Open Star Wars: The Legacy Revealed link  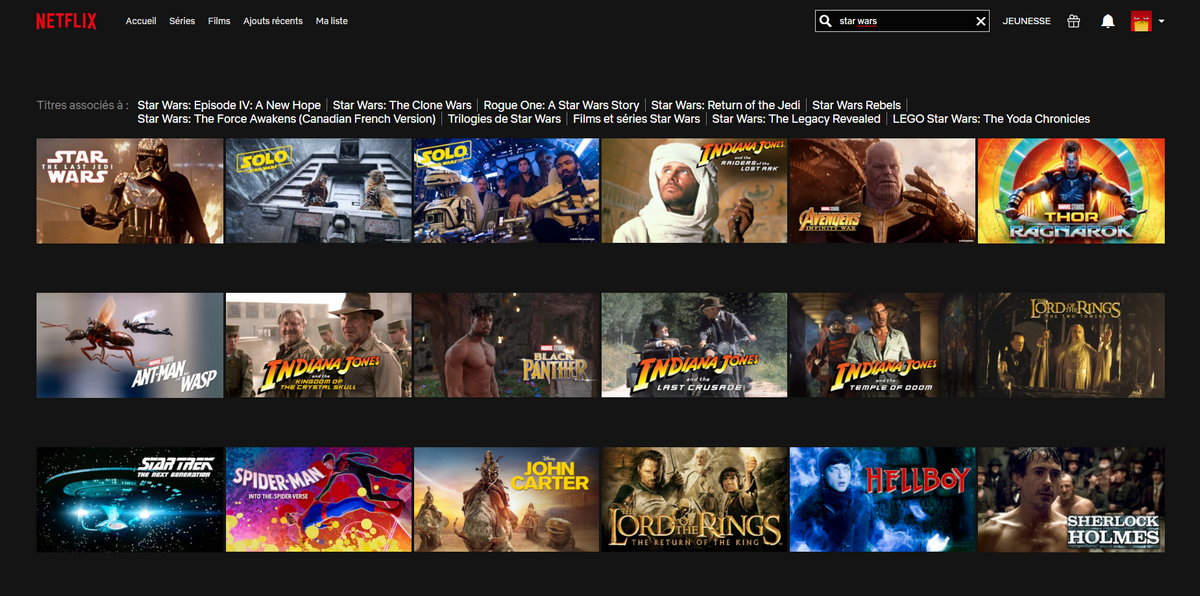(796, 119)
